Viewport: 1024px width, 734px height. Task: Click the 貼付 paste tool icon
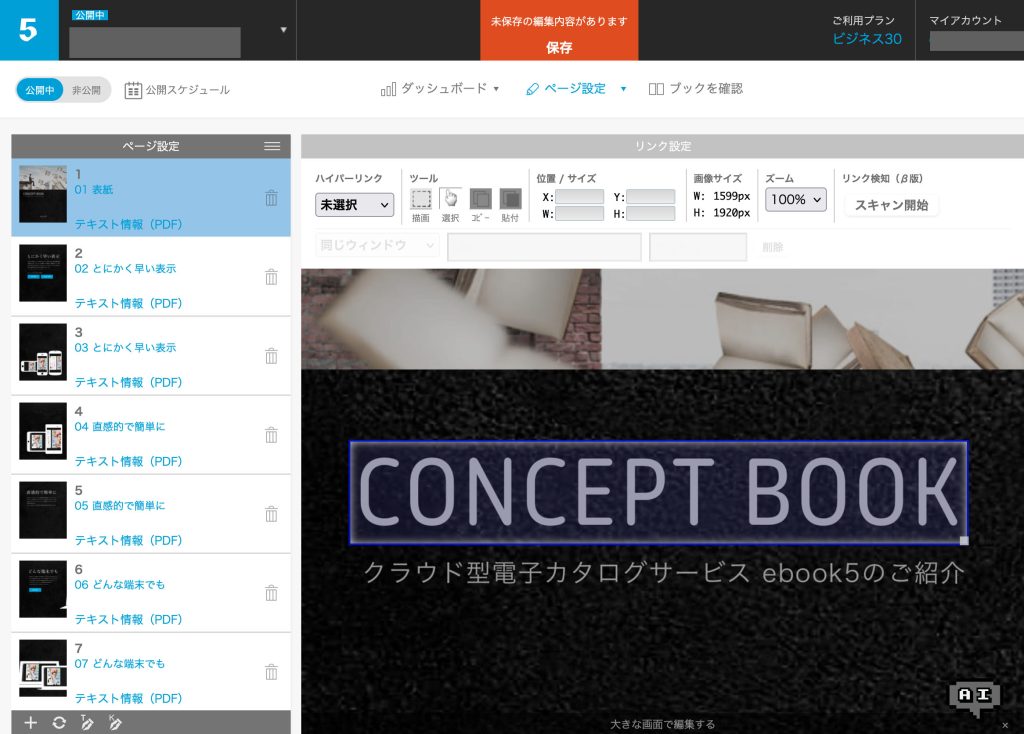[x=510, y=199]
